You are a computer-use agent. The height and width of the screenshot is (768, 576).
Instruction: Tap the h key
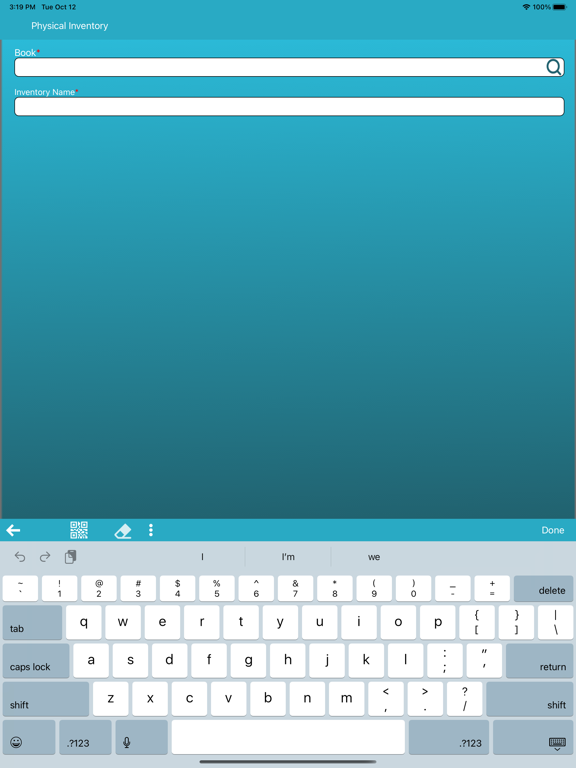(x=288, y=660)
